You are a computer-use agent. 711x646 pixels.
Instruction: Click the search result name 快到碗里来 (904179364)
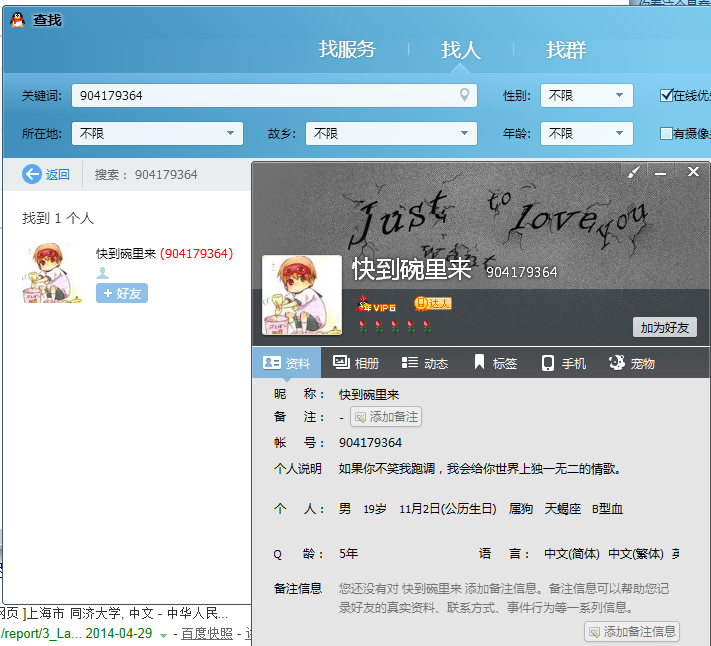165,253
